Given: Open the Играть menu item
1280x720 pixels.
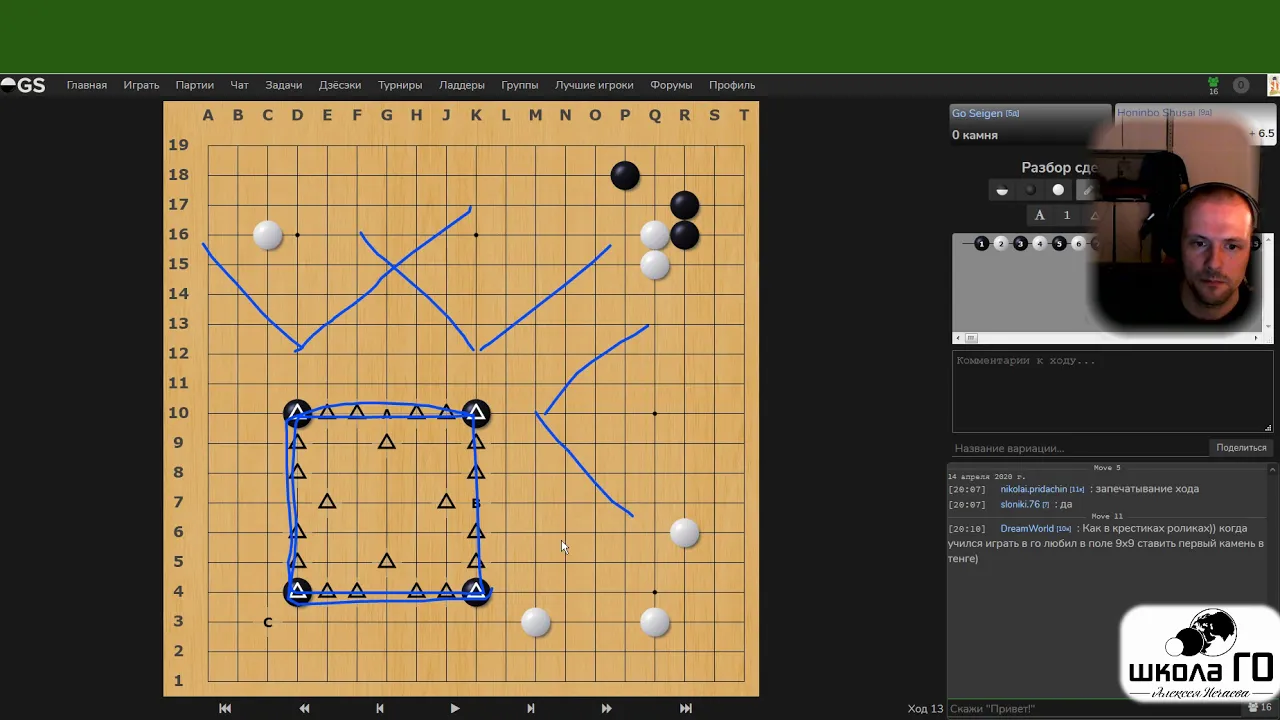Looking at the screenshot, I should pos(142,85).
